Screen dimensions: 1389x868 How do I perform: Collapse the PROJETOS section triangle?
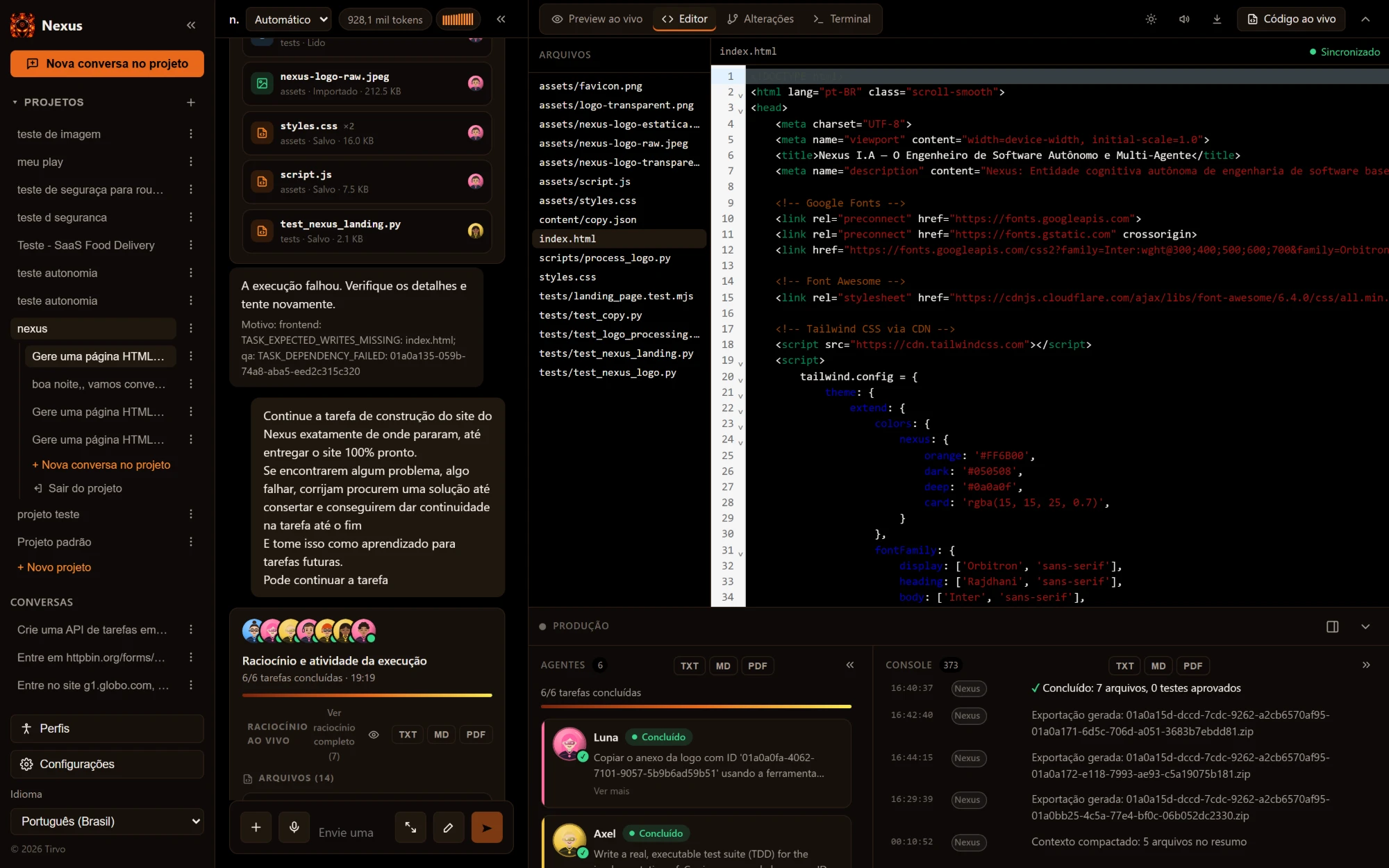(x=15, y=102)
